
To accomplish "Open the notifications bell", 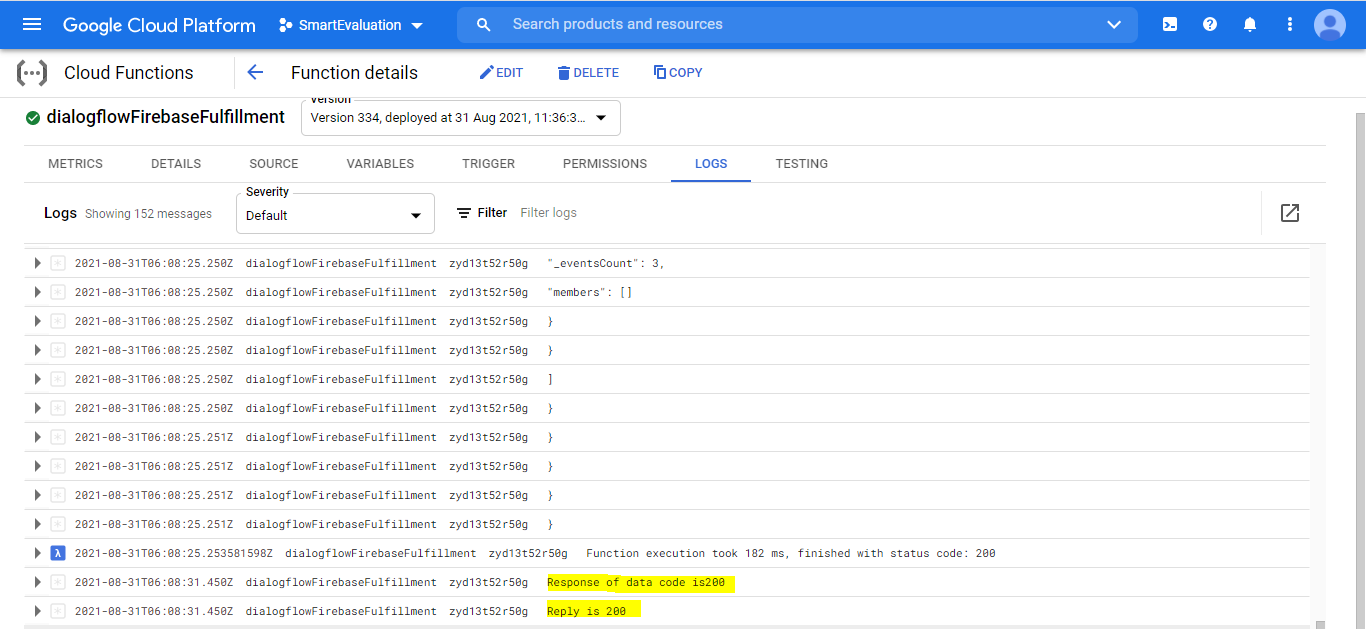I will tap(1250, 24).
